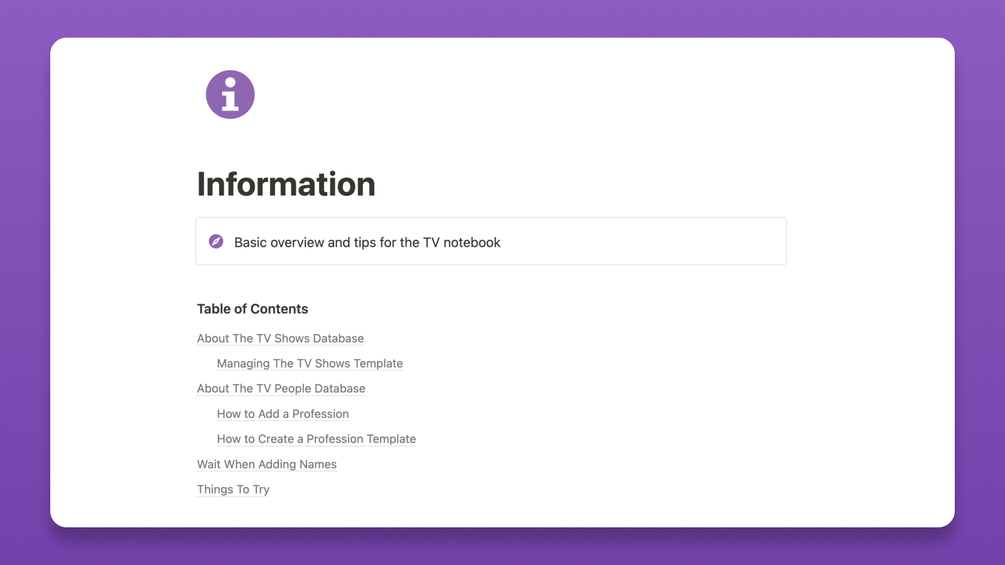Open the Things To Try link
This screenshot has height=565, width=1005.
(233, 489)
